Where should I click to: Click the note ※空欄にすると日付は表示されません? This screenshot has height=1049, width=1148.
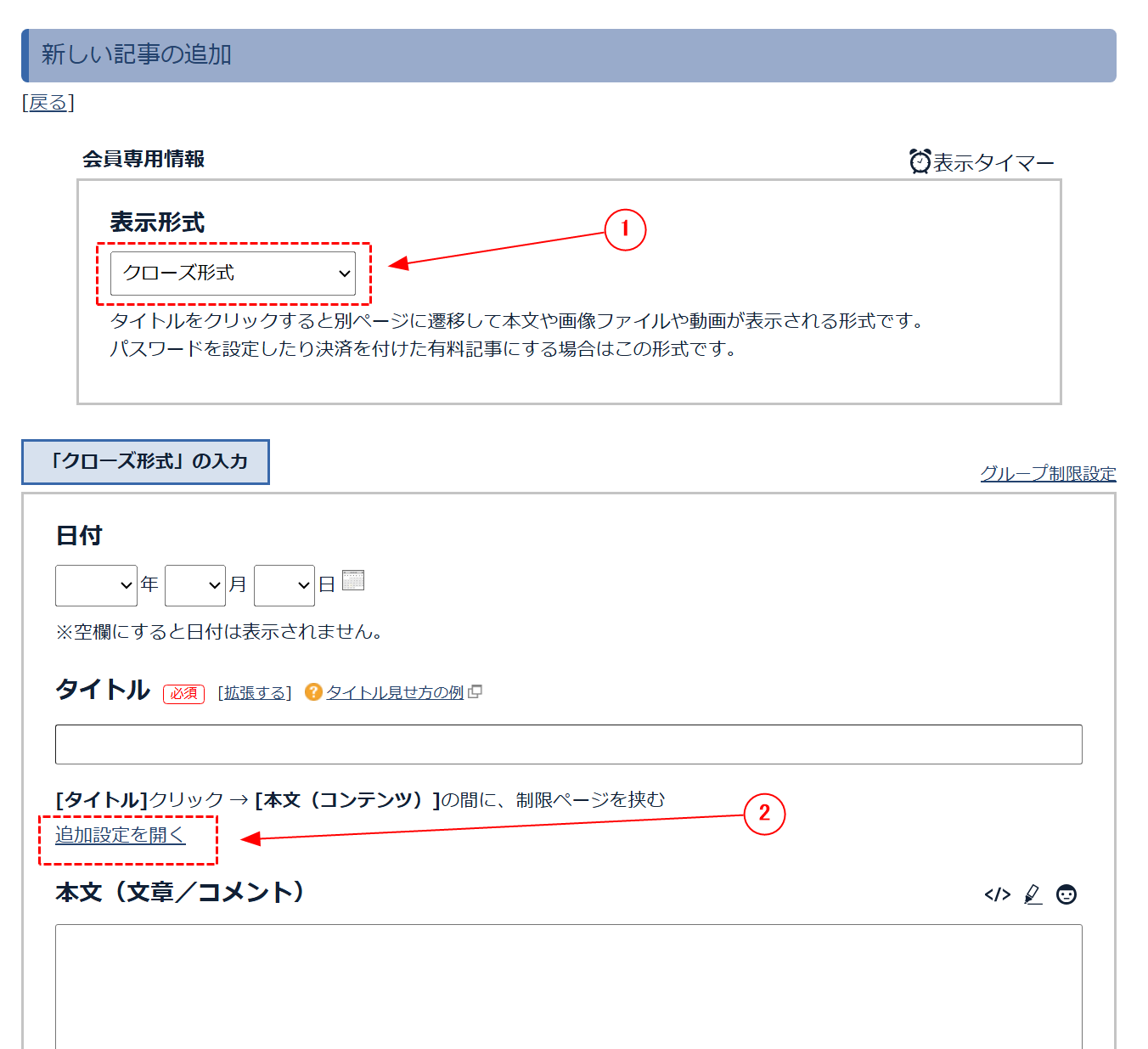[x=219, y=632]
